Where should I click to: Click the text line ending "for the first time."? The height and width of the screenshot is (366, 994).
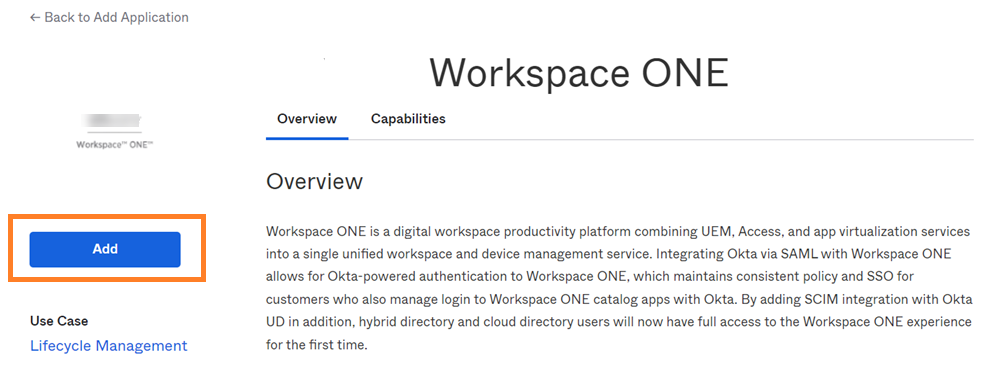coord(317,346)
